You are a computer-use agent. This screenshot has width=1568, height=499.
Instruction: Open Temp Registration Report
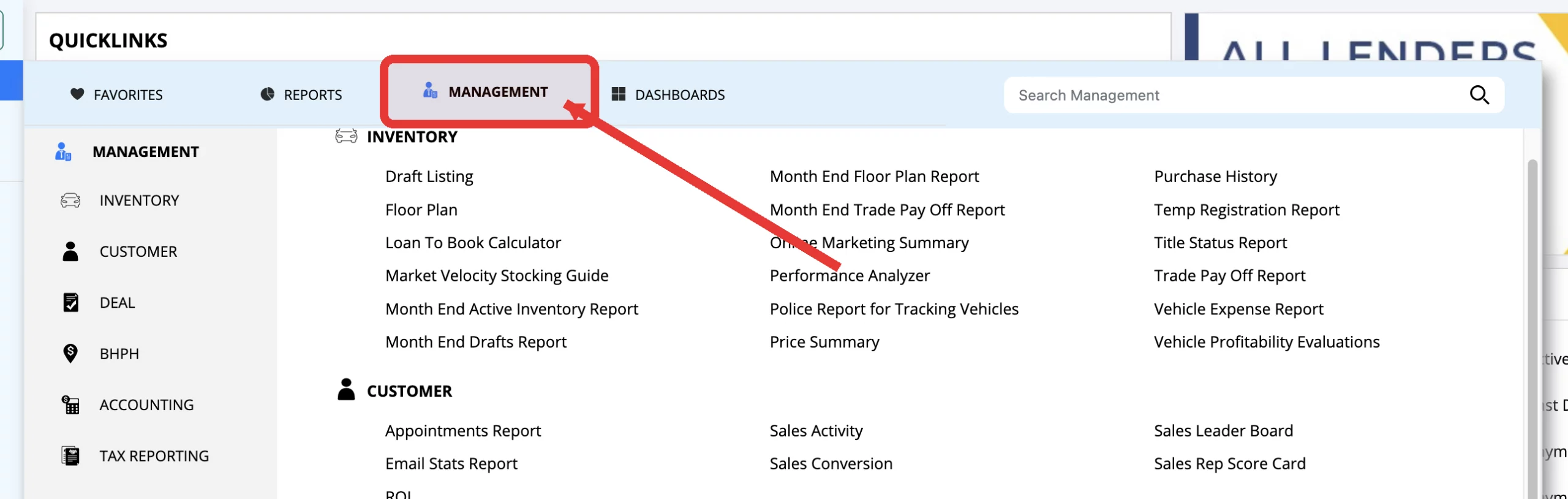point(1247,210)
